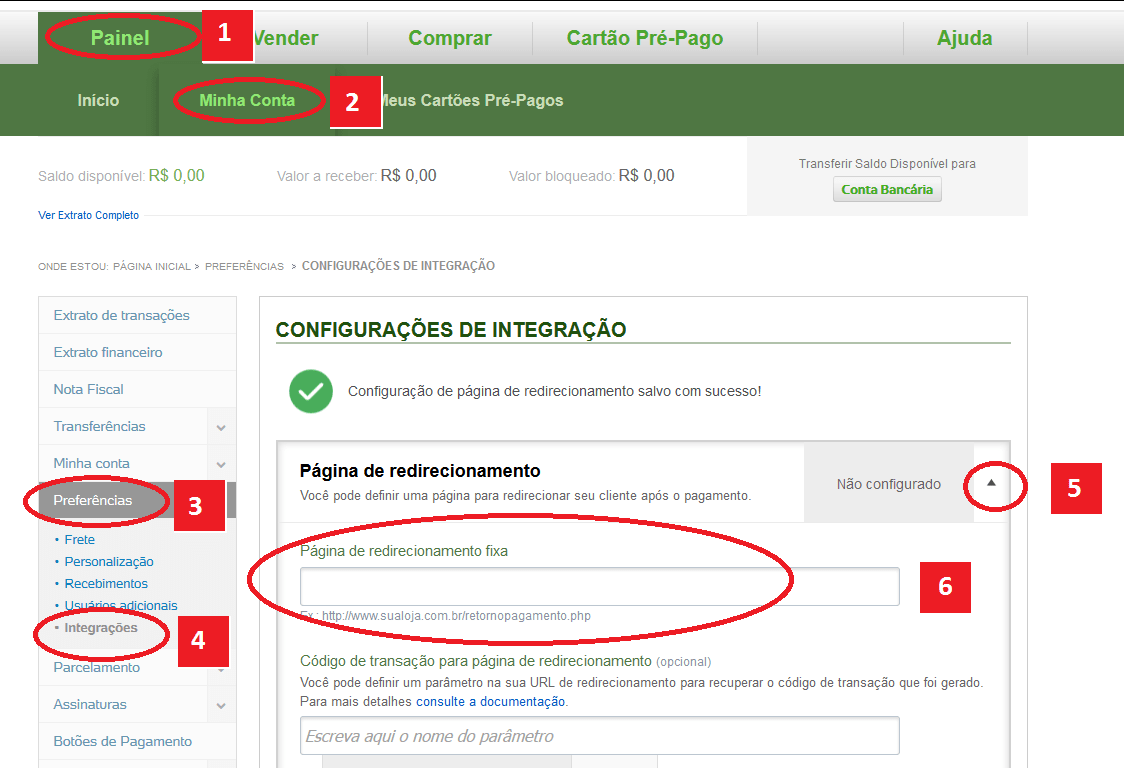The width and height of the screenshot is (1124, 768).
Task: Expand the Assinaturas chevron
Action: coord(221,706)
